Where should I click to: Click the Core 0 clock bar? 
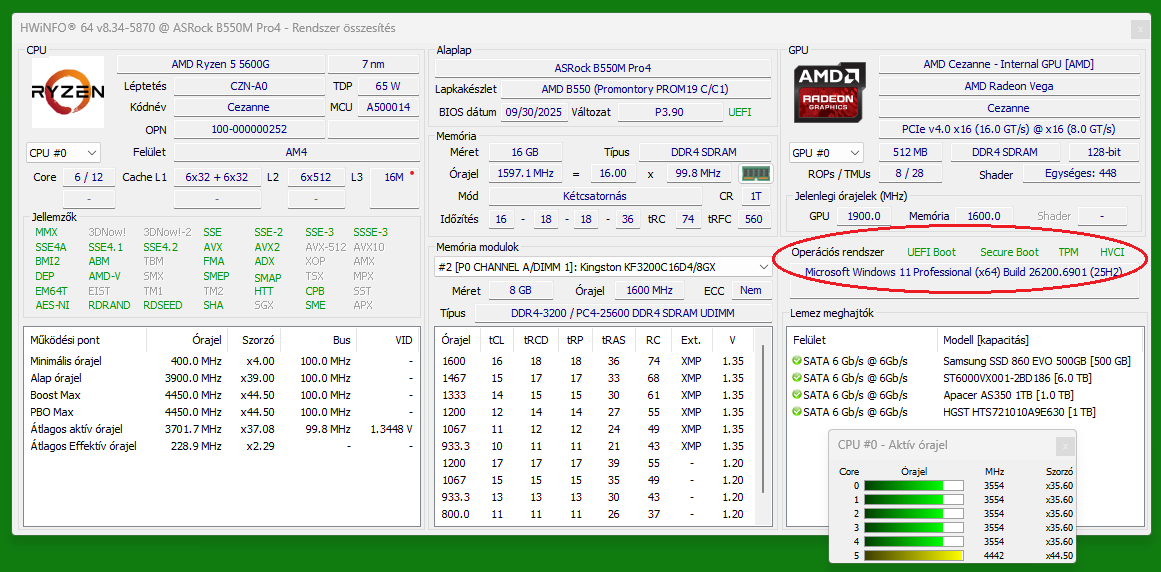(x=914, y=486)
